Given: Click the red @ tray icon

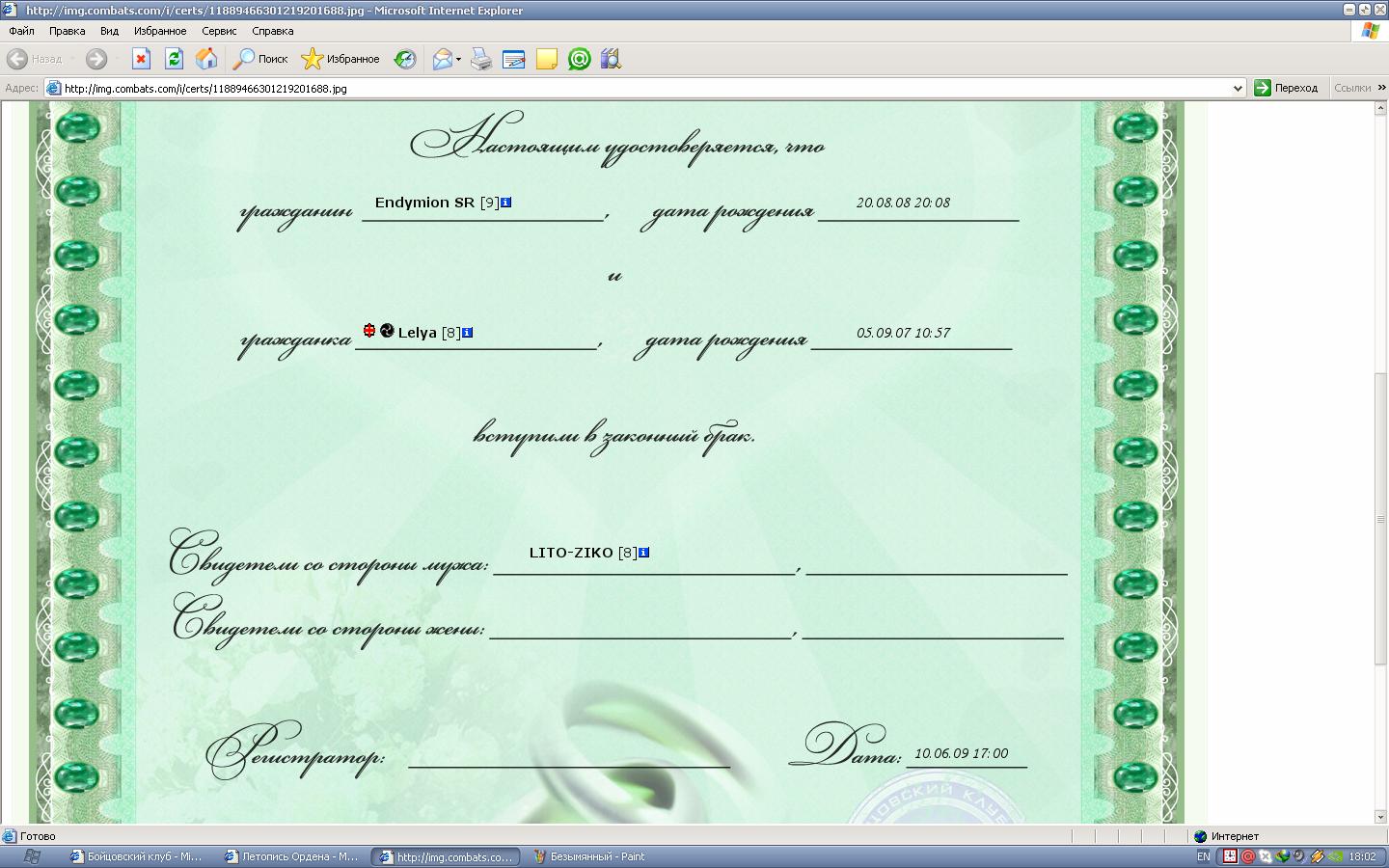Looking at the screenshot, I should click(1248, 856).
